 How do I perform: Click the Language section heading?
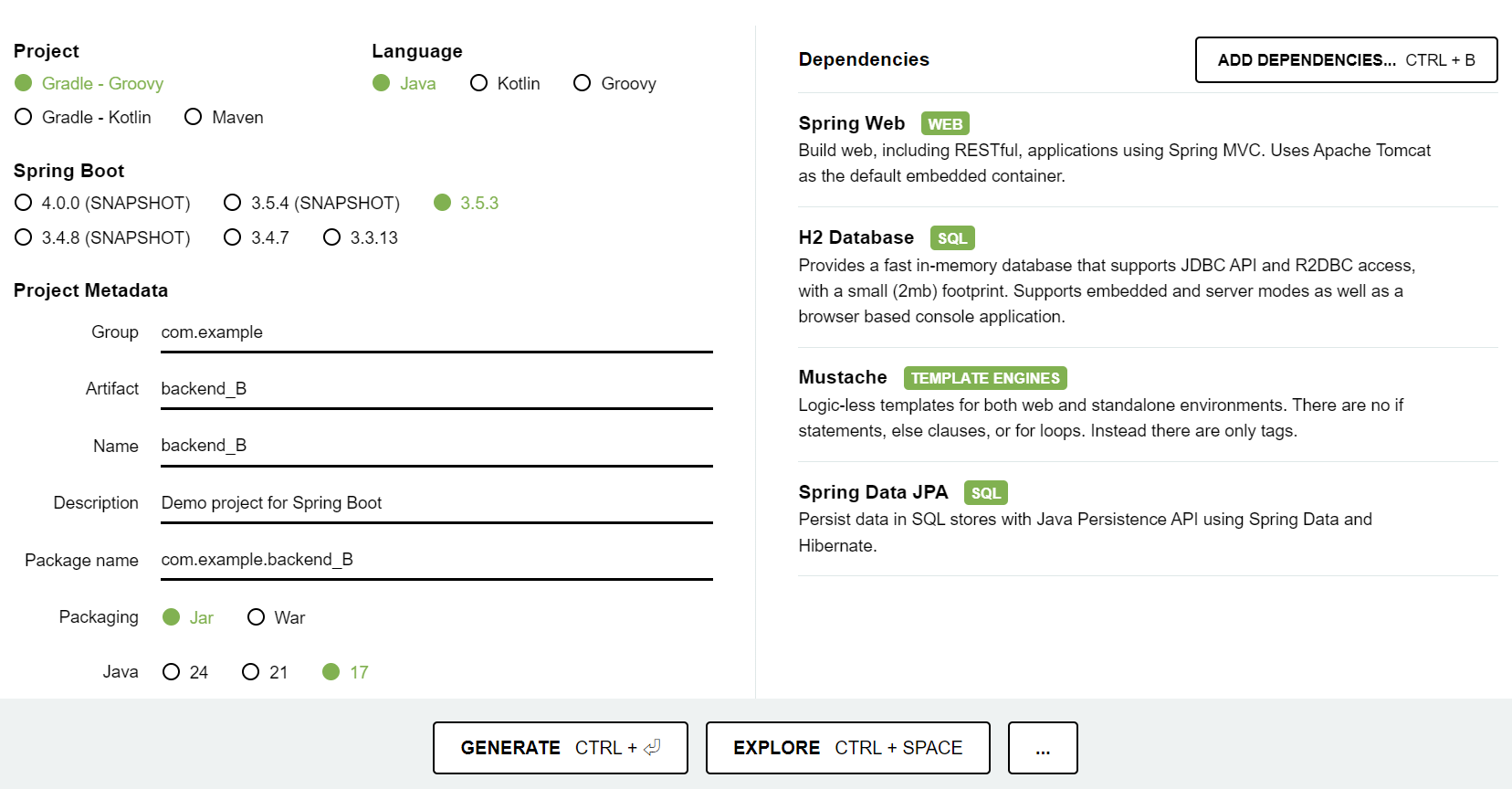[417, 51]
